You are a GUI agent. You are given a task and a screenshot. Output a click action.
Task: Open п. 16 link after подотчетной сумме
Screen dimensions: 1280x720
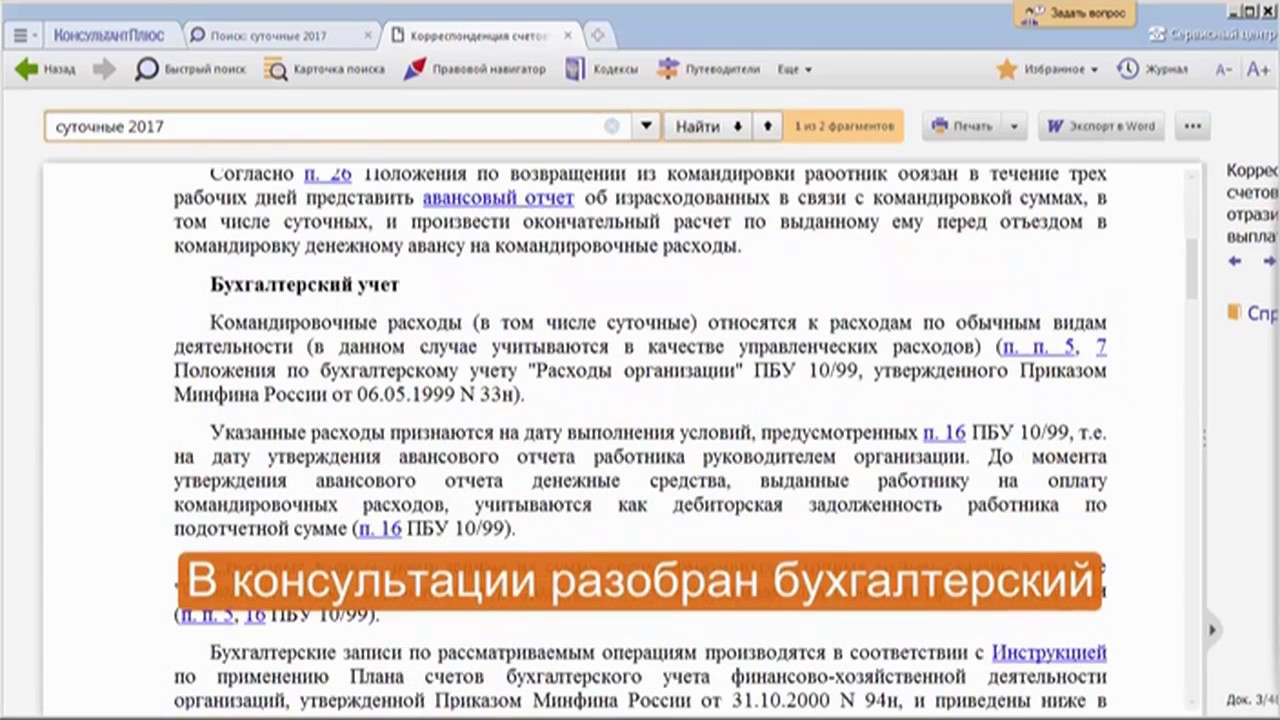(380, 529)
